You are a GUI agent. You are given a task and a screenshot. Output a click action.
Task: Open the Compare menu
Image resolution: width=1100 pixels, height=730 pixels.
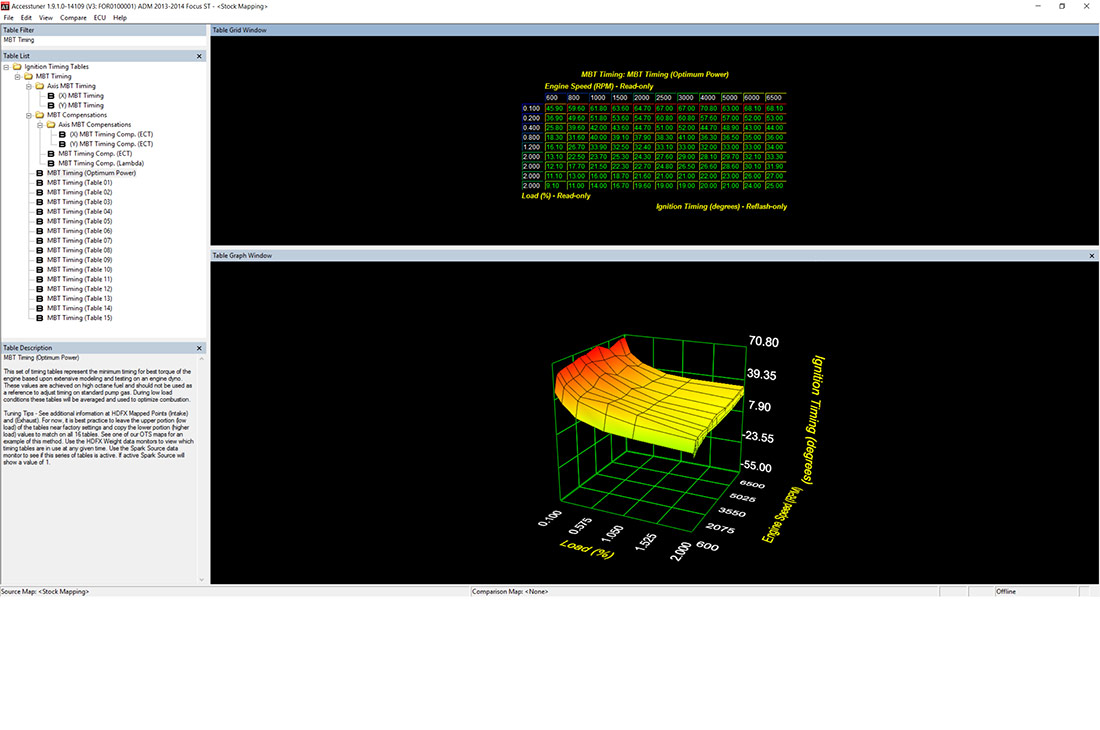point(73,18)
